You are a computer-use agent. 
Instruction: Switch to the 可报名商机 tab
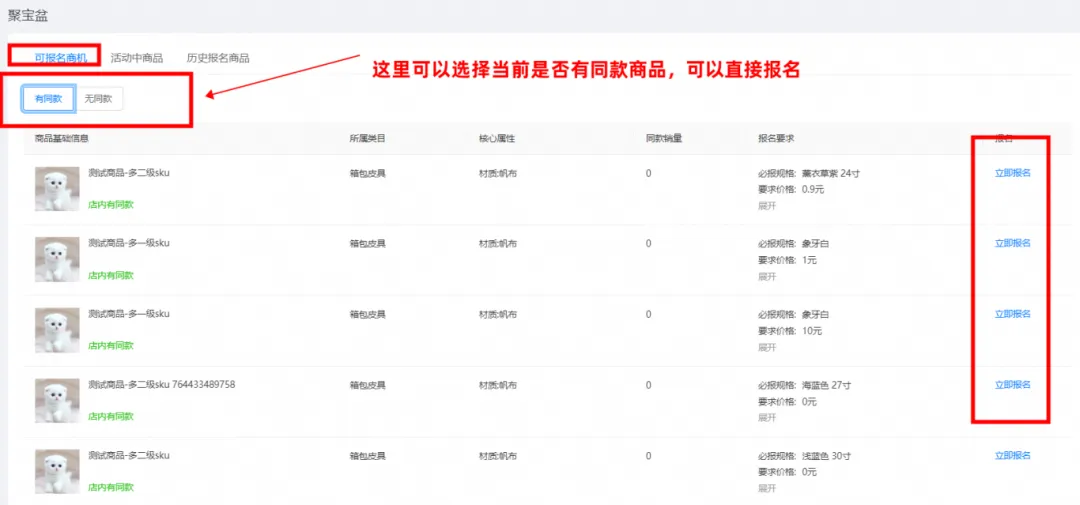60,58
